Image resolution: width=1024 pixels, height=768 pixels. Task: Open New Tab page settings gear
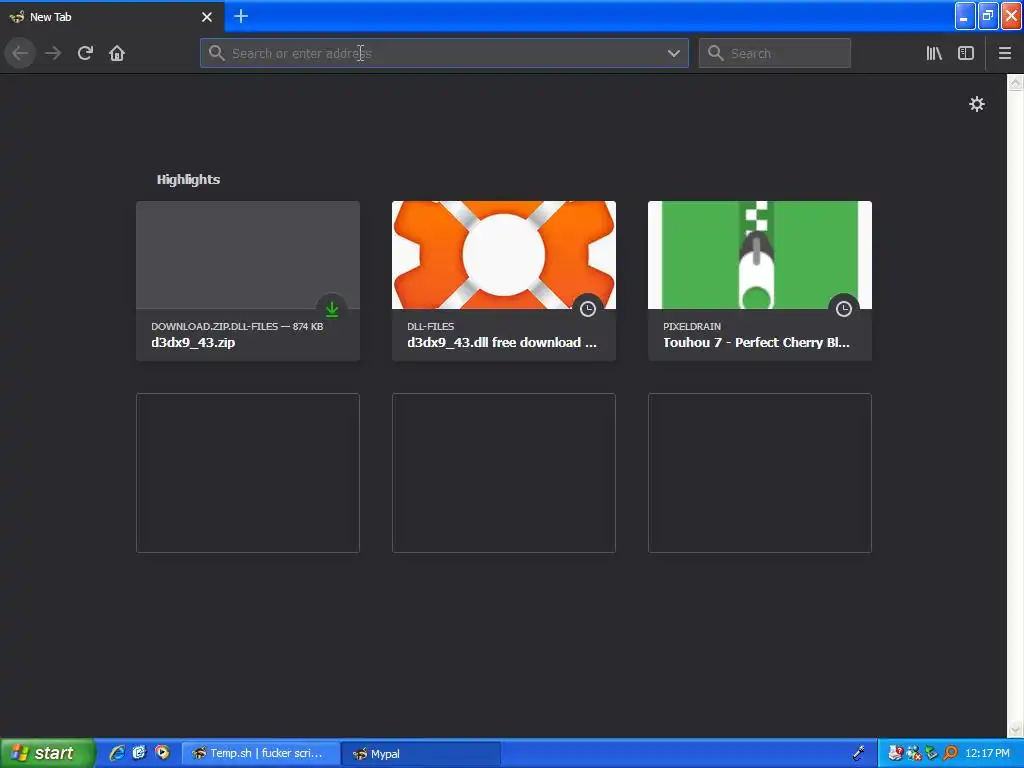tap(976, 104)
